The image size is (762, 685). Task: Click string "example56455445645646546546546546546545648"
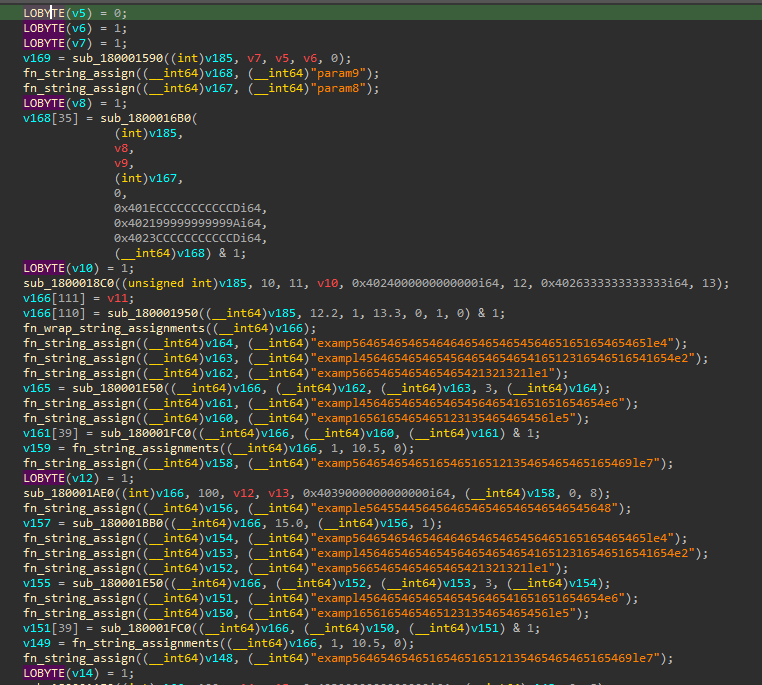click(464, 509)
